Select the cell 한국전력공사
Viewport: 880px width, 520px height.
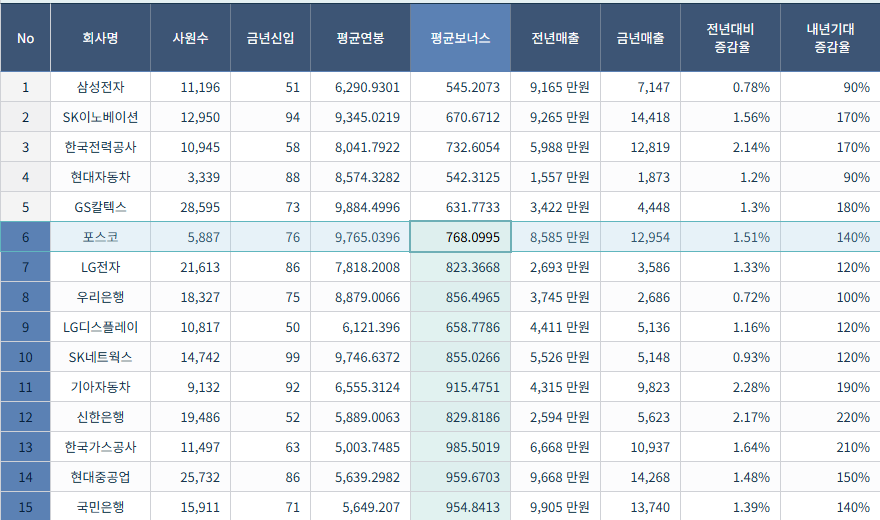(x=100, y=147)
